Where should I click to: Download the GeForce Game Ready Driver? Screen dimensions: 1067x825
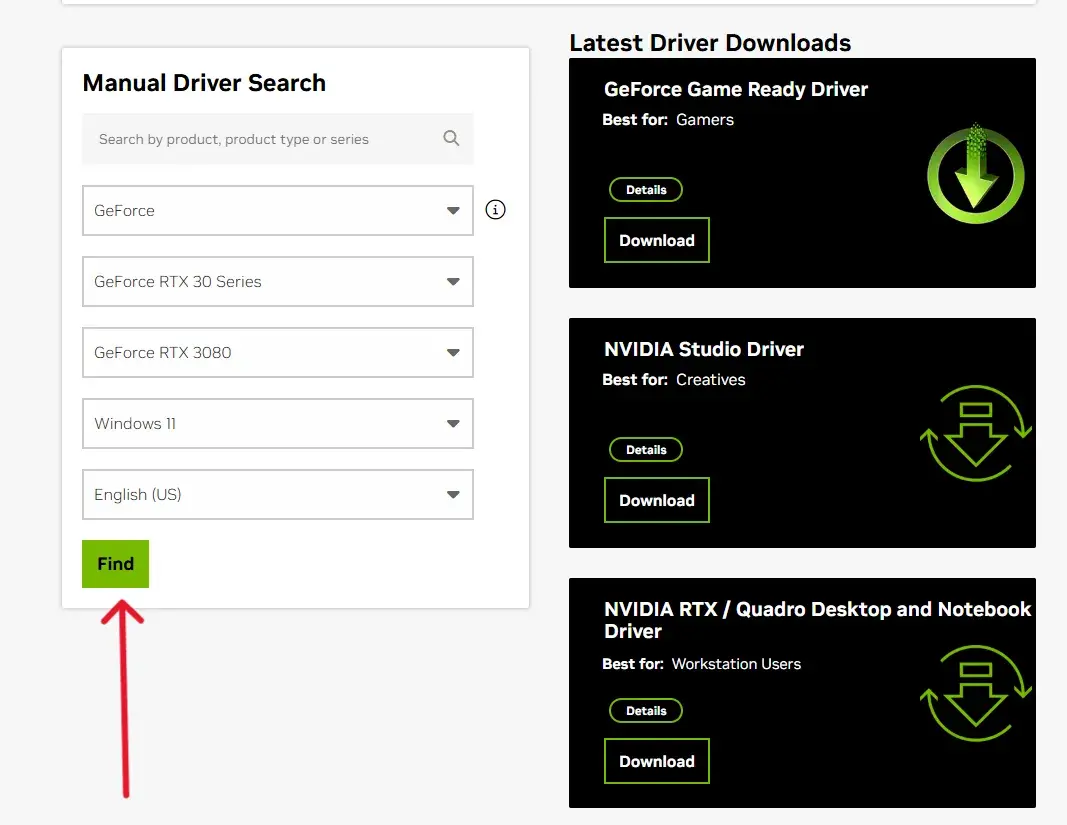(656, 241)
